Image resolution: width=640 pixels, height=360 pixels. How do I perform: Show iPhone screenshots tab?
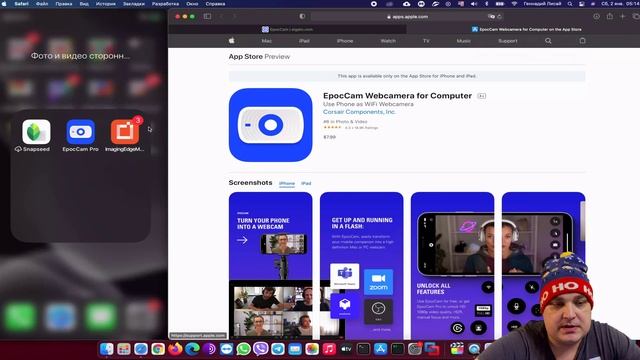pos(287,184)
